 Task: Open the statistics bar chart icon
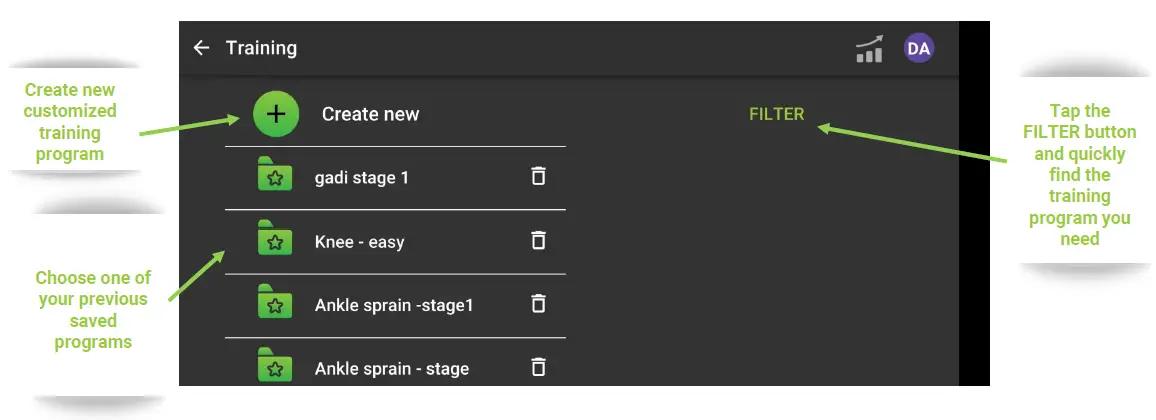(x=869, y=49)
